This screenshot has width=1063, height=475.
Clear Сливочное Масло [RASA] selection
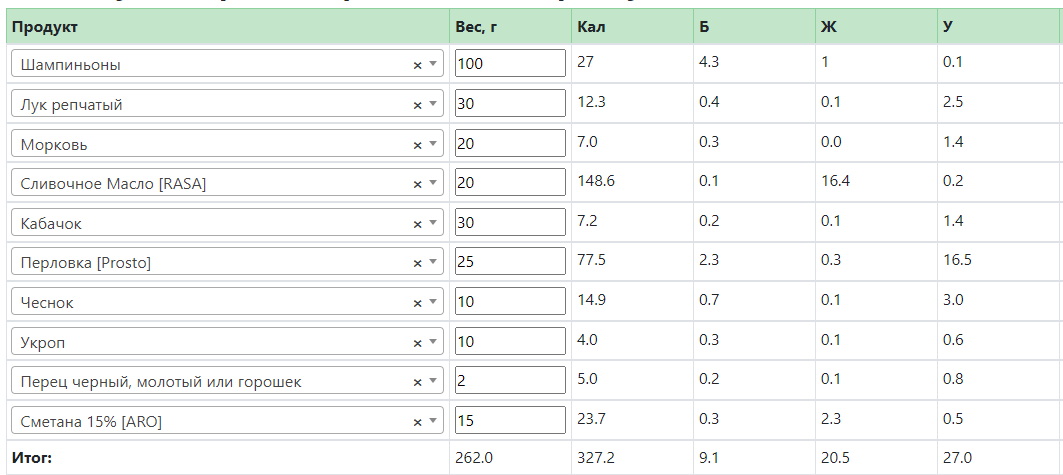pos(418,184)
